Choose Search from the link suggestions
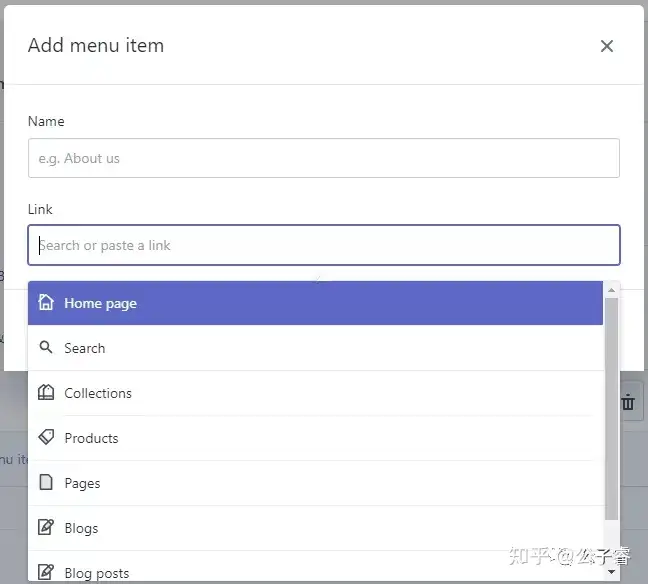The height and width of the screenshot is (584, 648). click(315, 348)
